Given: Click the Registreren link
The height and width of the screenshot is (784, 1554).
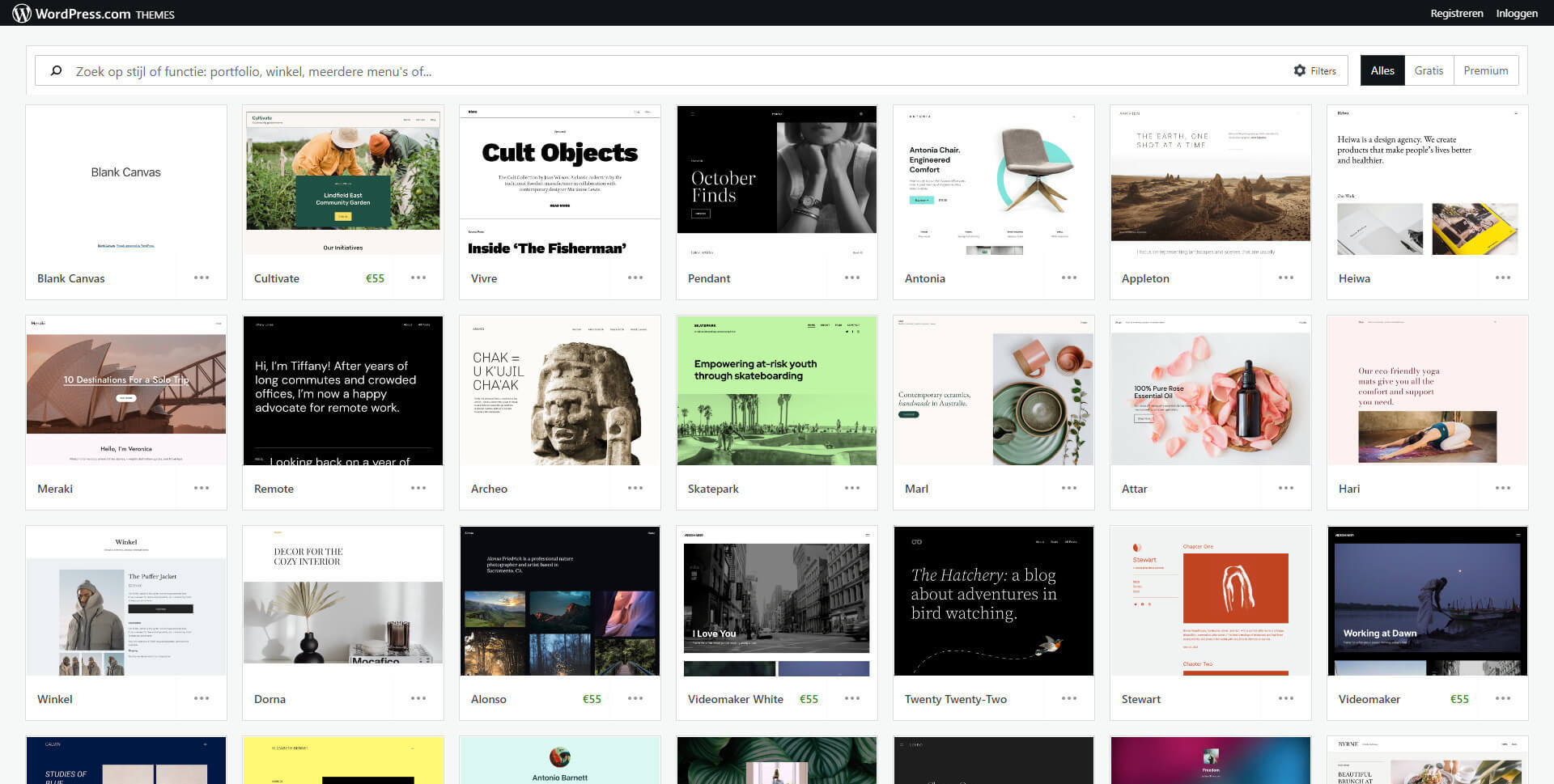Looking at the screenshot, I should (1456, 13).
